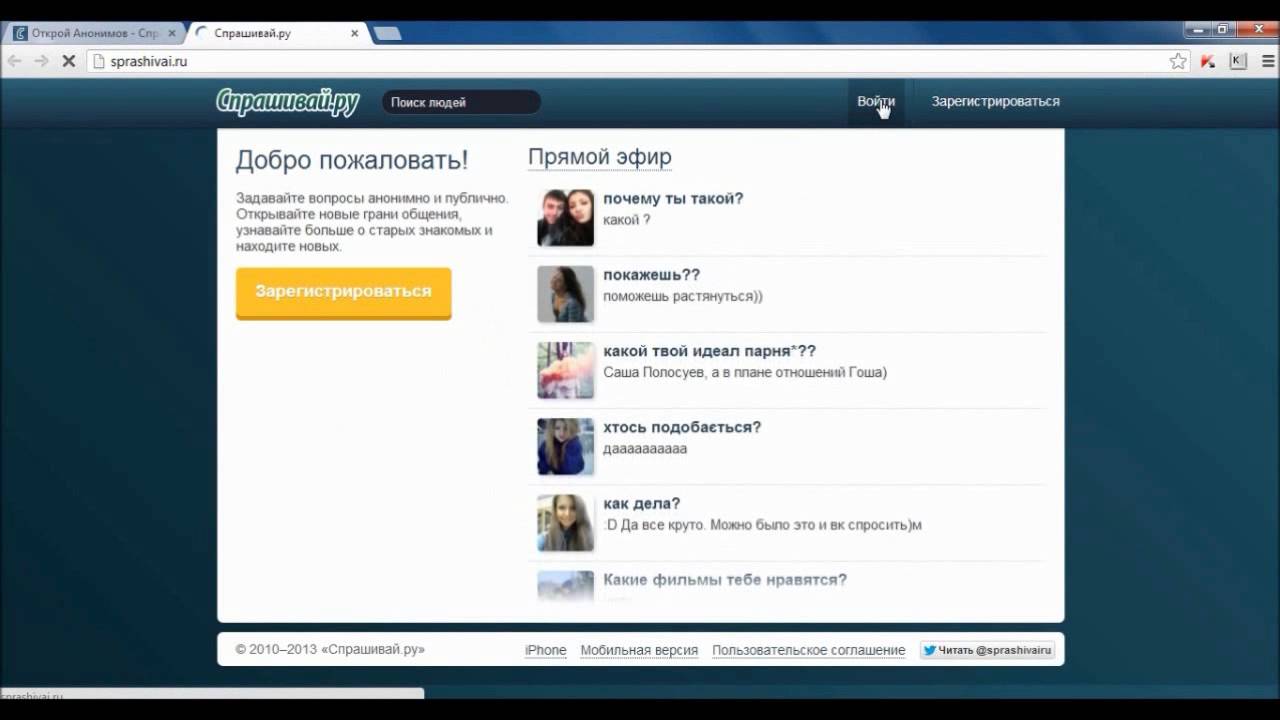
Task: Switch to the Открой Анонимов tab
Action: tap(92, 33)
